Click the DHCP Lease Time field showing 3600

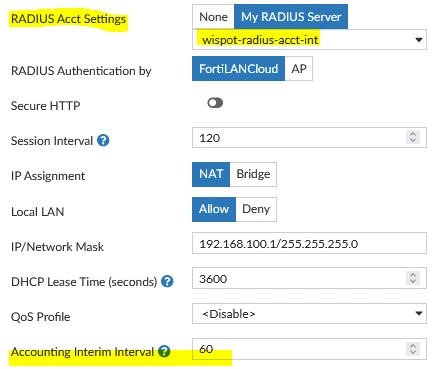(x=309, y=278)
